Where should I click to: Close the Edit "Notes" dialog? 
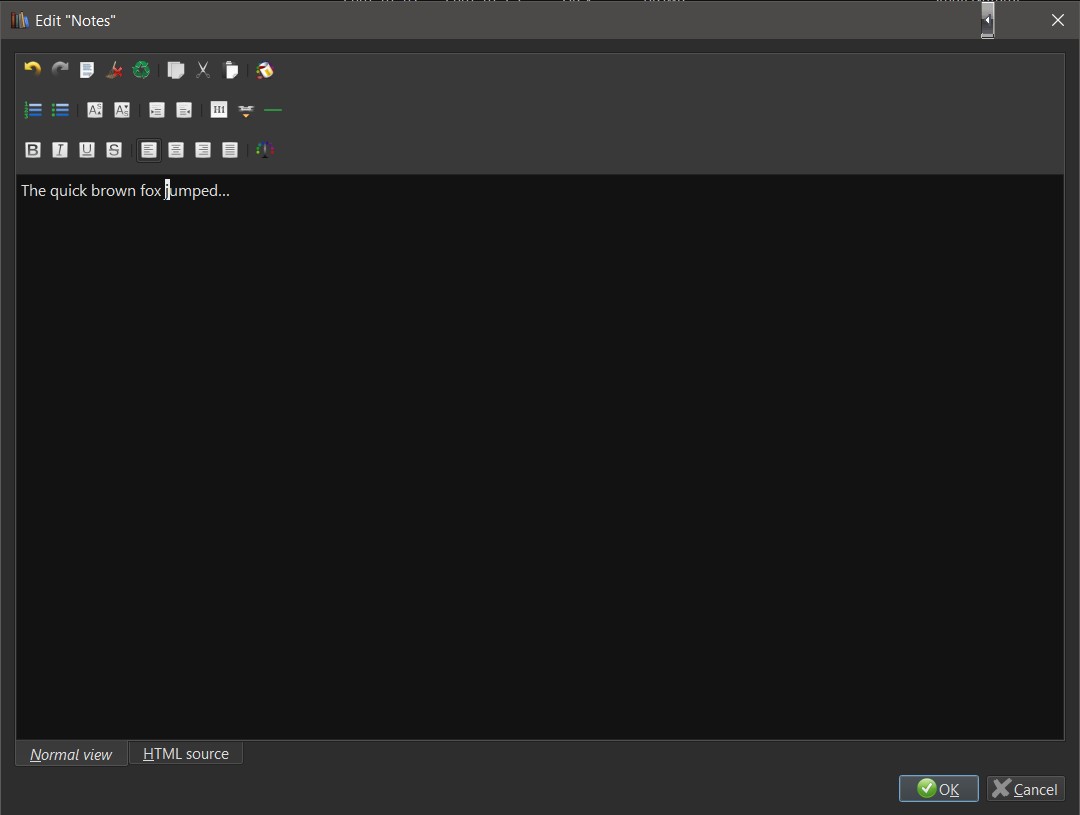click(1058, 21)
